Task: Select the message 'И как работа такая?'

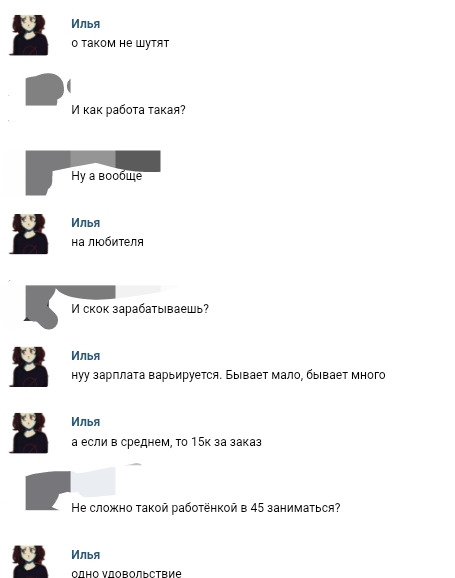Action: click(x=128, y=110)
